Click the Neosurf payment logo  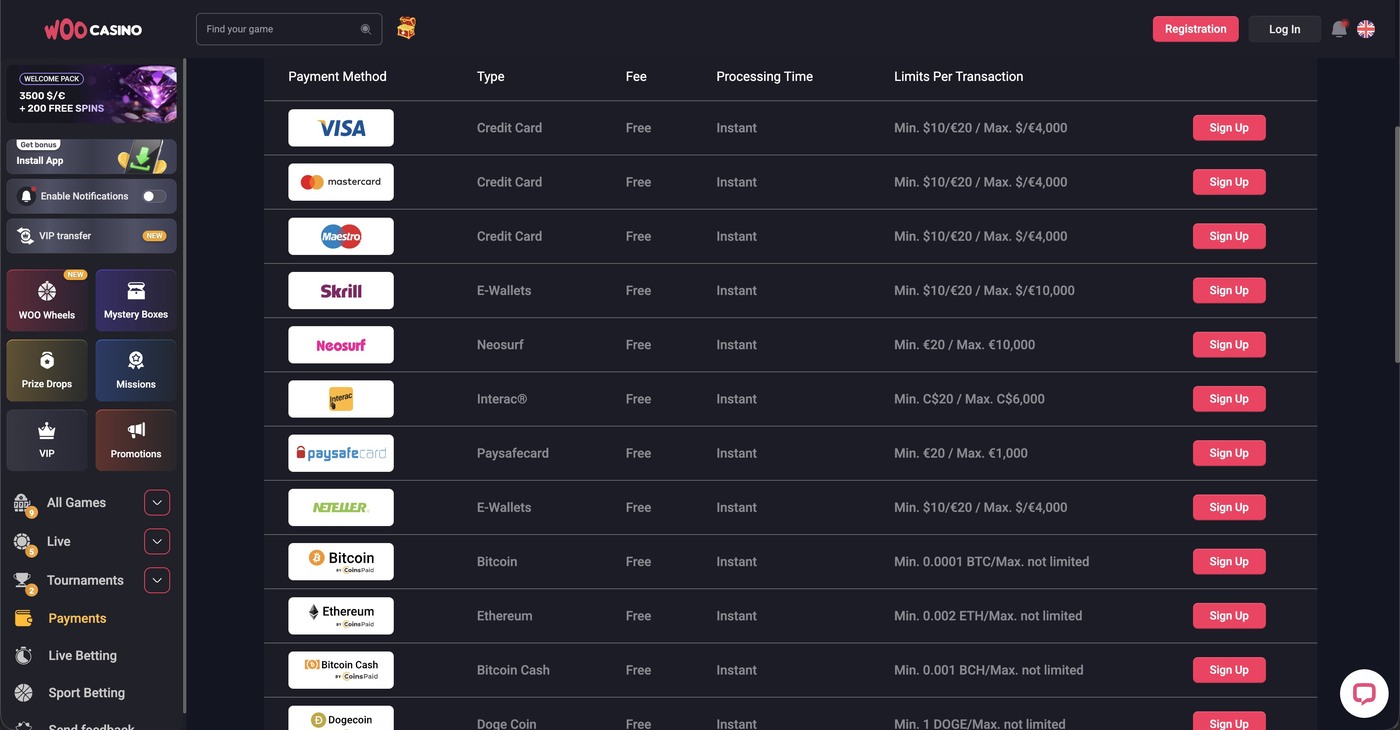(341, 345)
